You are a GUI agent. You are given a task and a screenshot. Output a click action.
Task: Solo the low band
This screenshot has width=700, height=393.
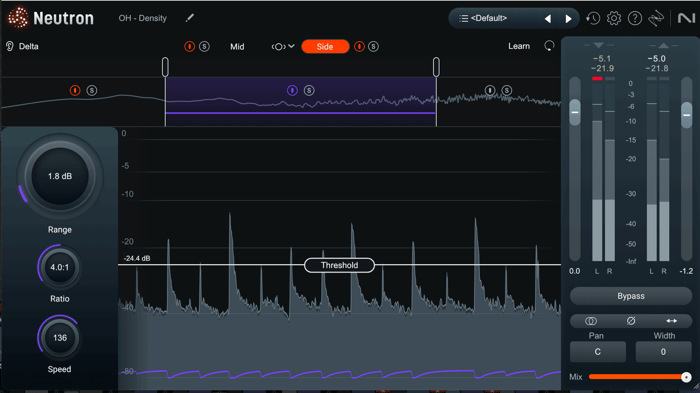coord(92,90)
